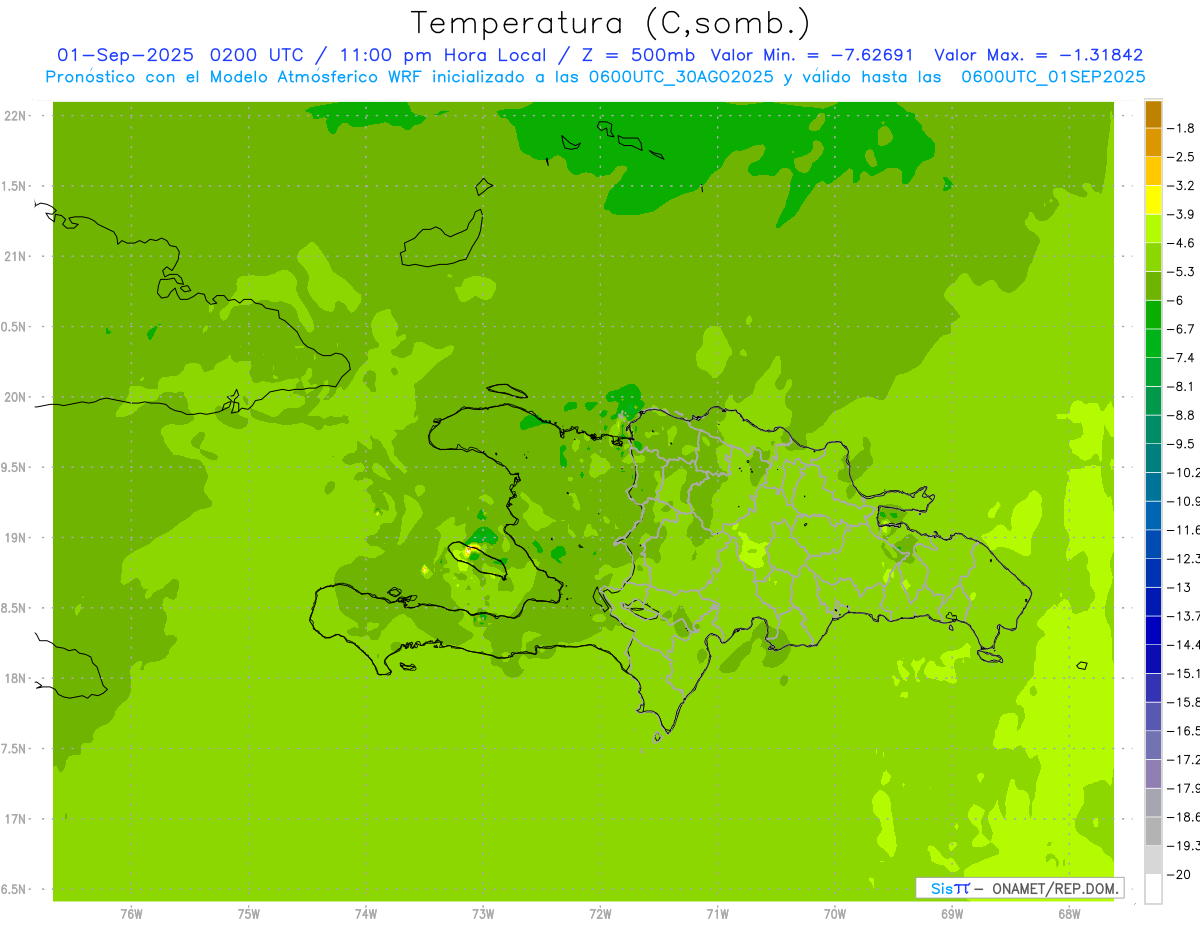Click the "-5.3" color scale value
Viewport: 1200px width, 927px height.
pos(1182,272)
